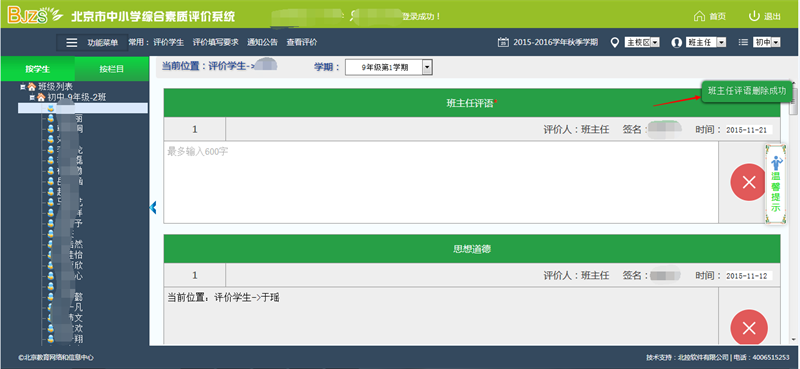Switch to the 按栏目 tab
Viewport: 800px width, 369px height.
pyautogui.click(x=111, y=69)
